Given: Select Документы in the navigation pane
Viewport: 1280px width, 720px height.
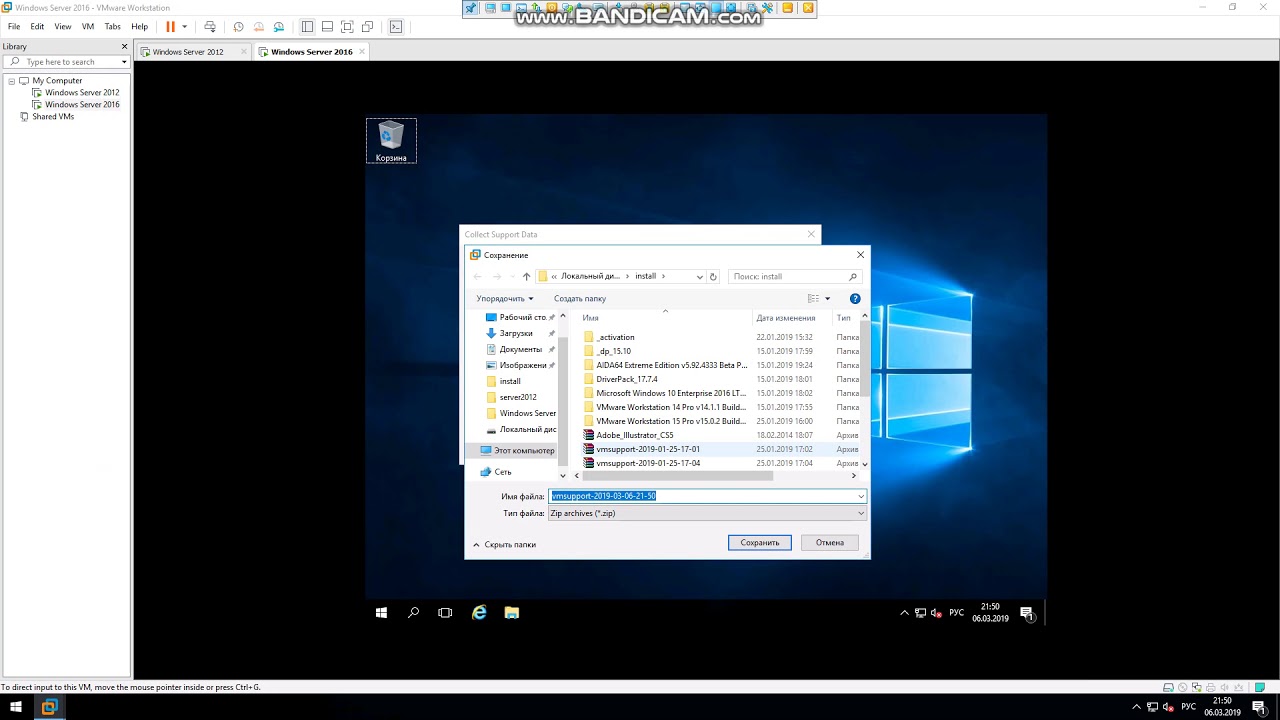Looking at the screenshot, I should point(520,349).
